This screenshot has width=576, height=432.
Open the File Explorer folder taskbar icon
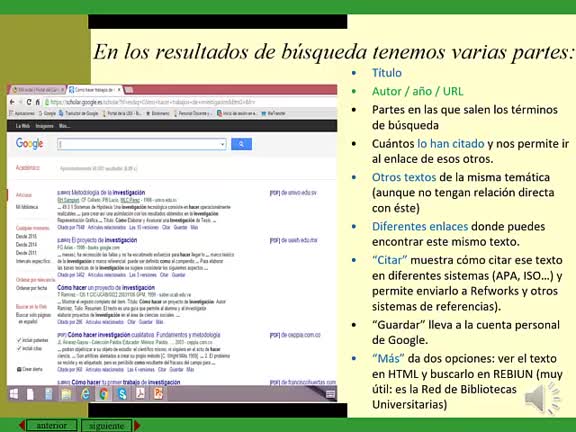(66, 394)
